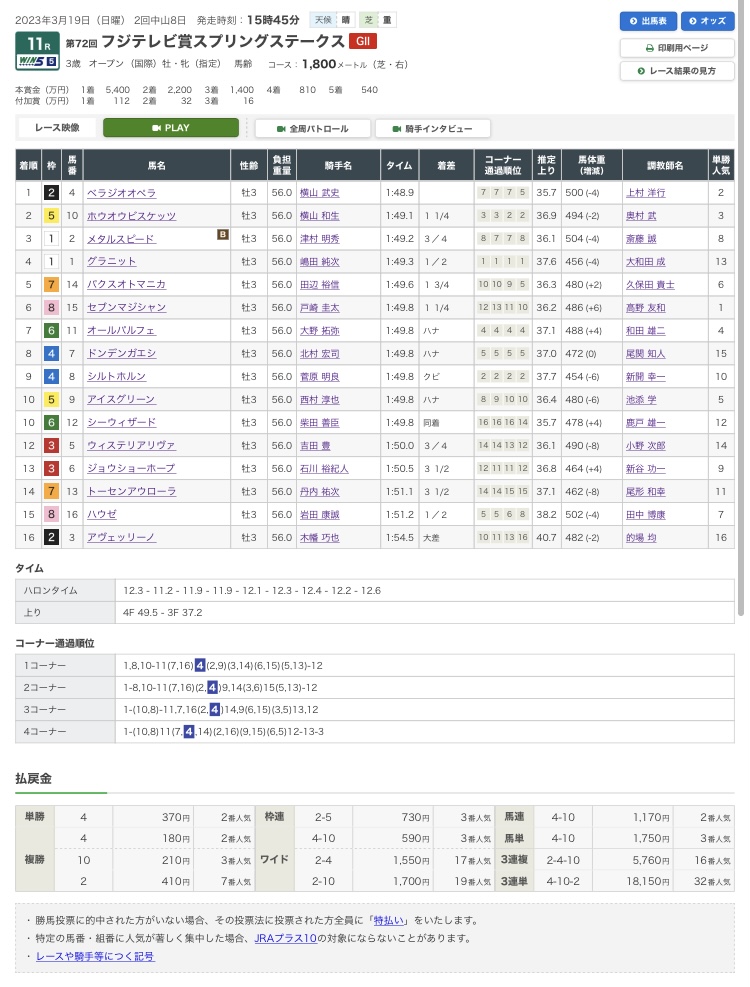Image resolution: width=750 pixels, height=987 pixels.
Task: Open trainer 奥村 武 link
Action: point(641,216)
